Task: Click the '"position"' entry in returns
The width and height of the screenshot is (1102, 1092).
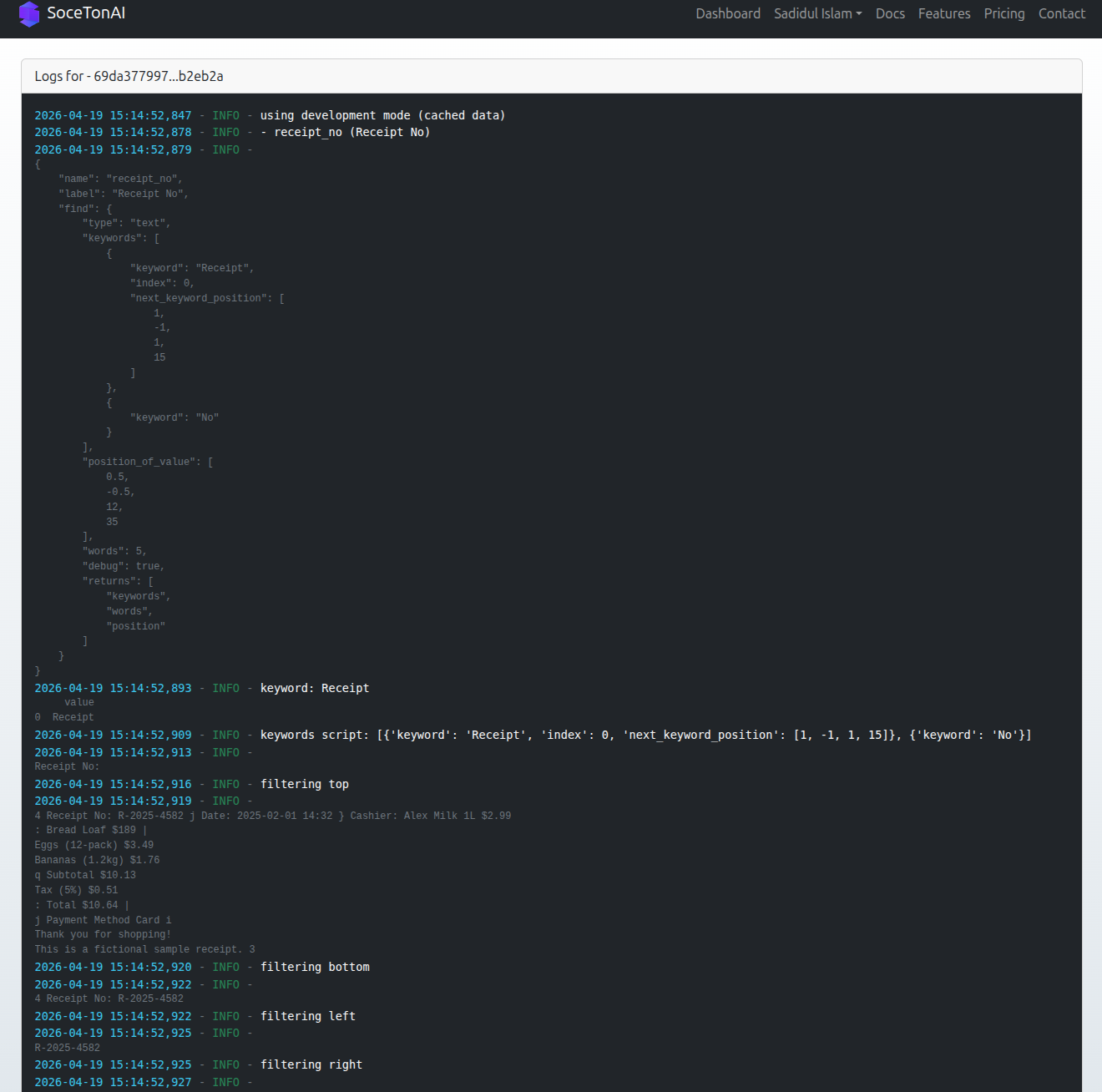Action: click(x=135, y=626)
